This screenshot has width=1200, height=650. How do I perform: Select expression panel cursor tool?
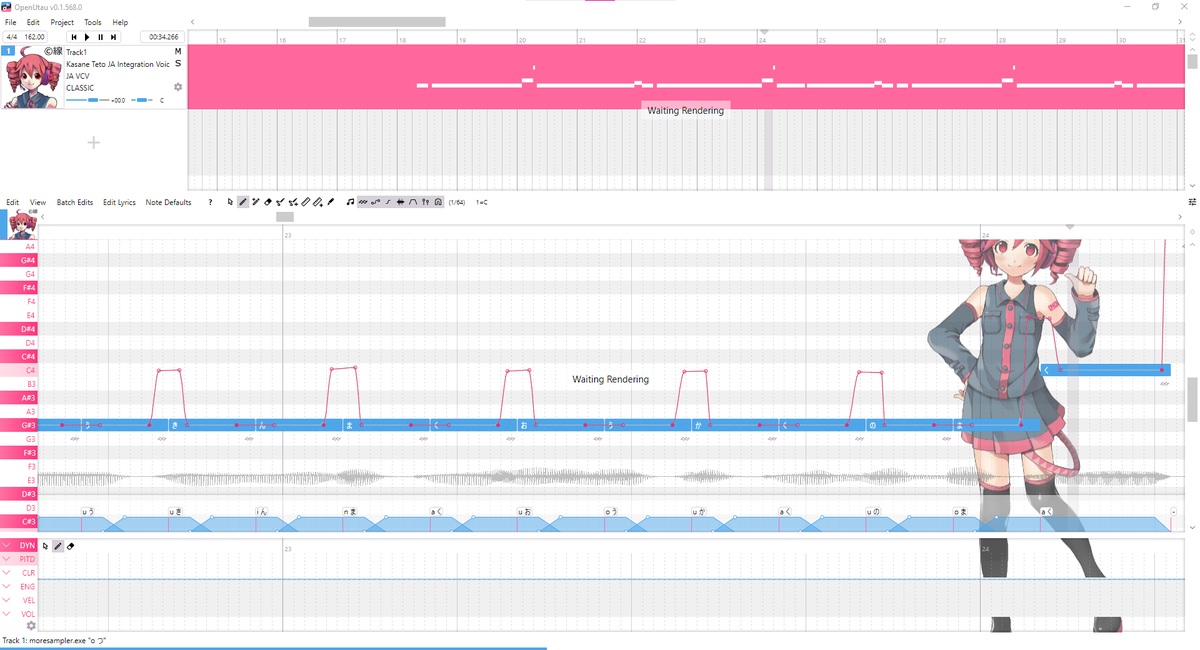tap(45, 546)
